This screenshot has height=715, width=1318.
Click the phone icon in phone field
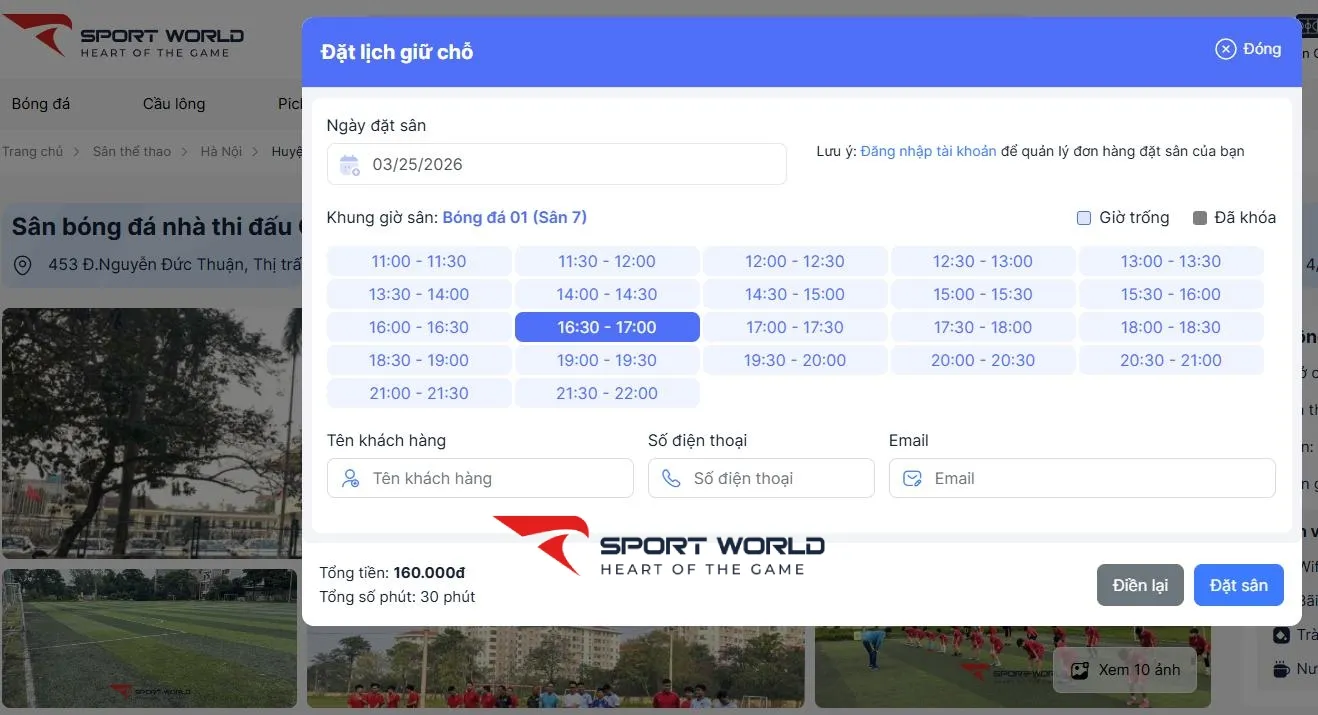(x=671, y=479)
